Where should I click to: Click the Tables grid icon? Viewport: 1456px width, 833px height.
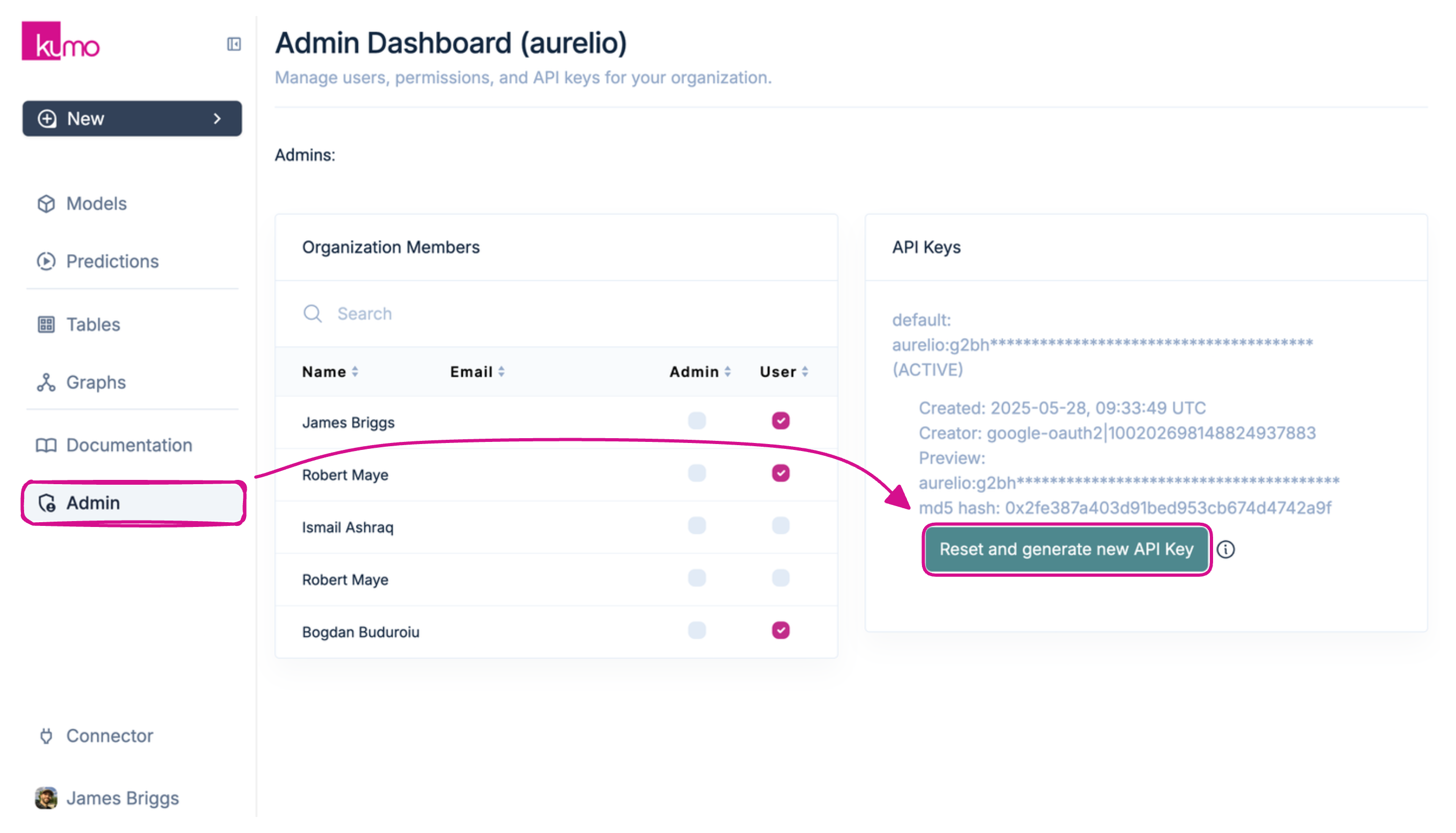(47, 325)
